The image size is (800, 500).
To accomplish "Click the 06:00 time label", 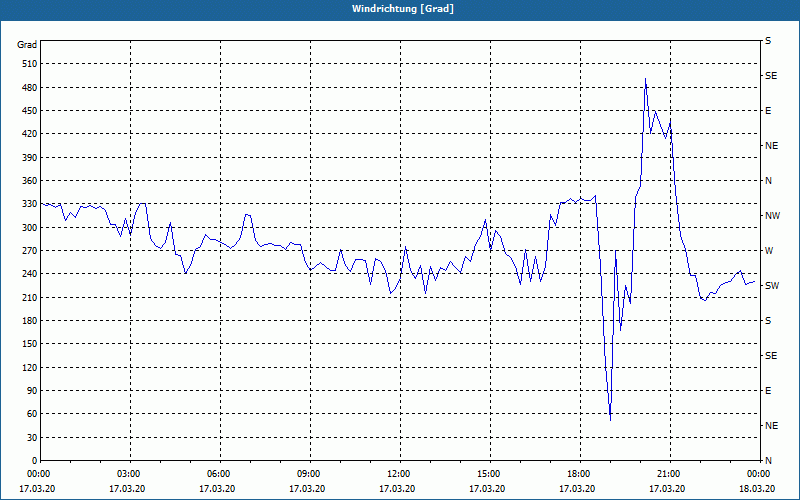I will pos(219,474).
